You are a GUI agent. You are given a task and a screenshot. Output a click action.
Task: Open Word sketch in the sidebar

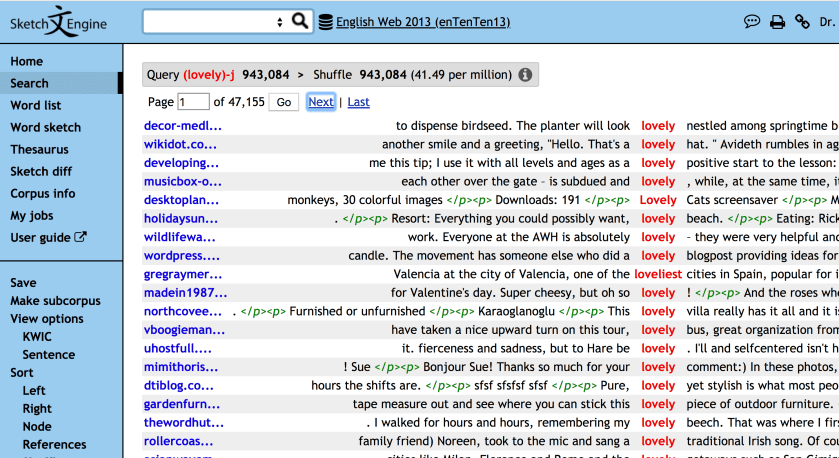45,127
